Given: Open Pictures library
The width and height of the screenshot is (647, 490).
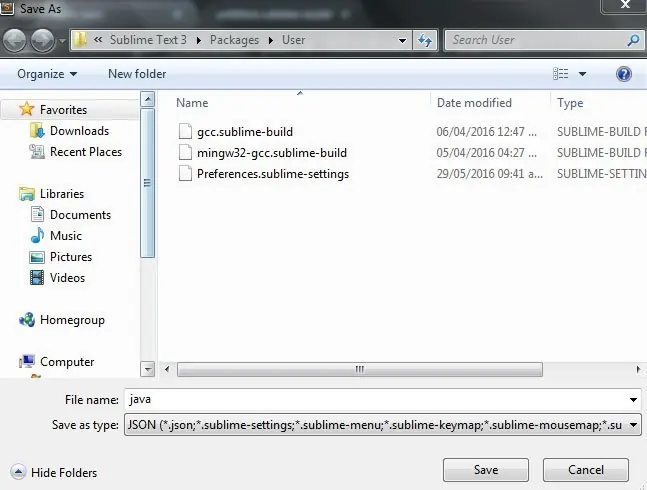Looking at the screenshot, I should click(71, 257).
